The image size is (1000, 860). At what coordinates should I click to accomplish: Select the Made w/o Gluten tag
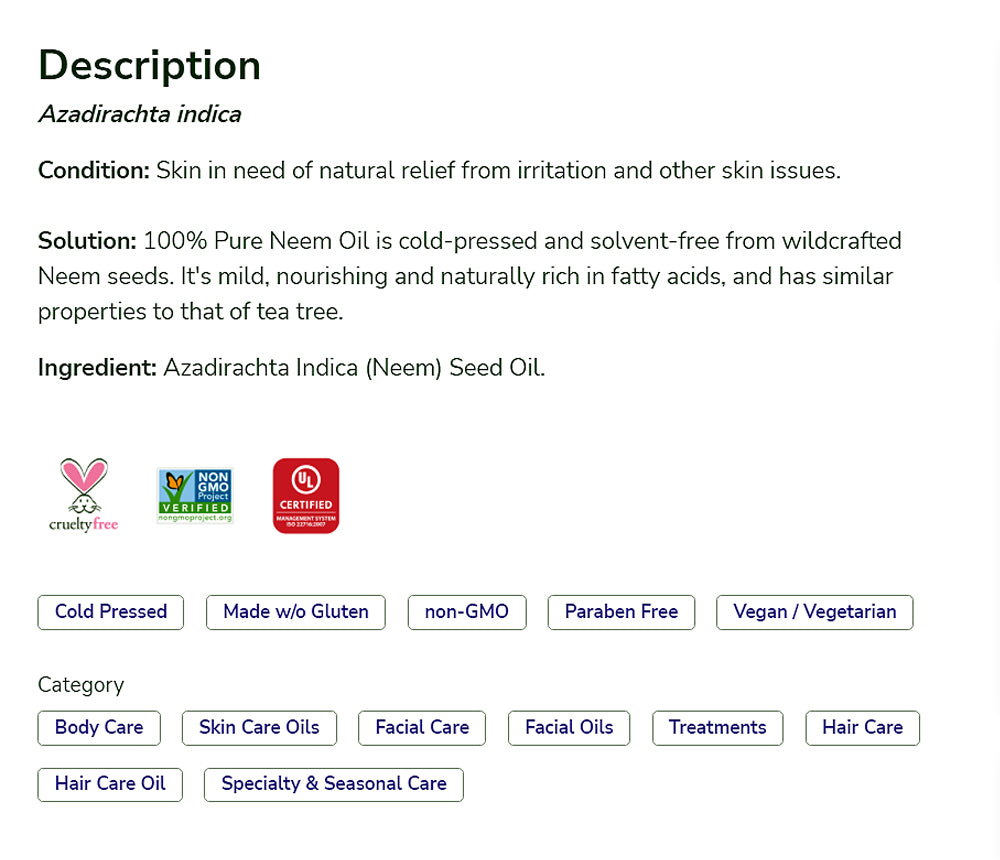[x=296, y=612]
